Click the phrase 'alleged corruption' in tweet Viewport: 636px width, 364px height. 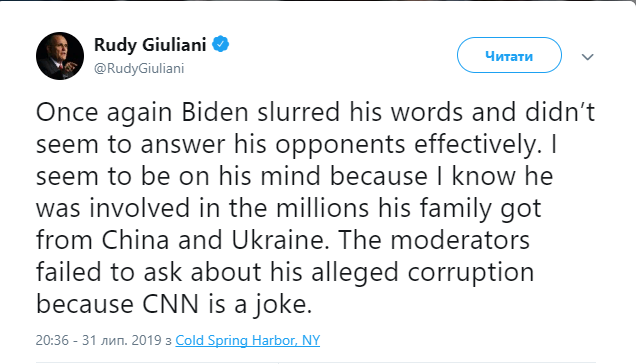tap(423, 272)
